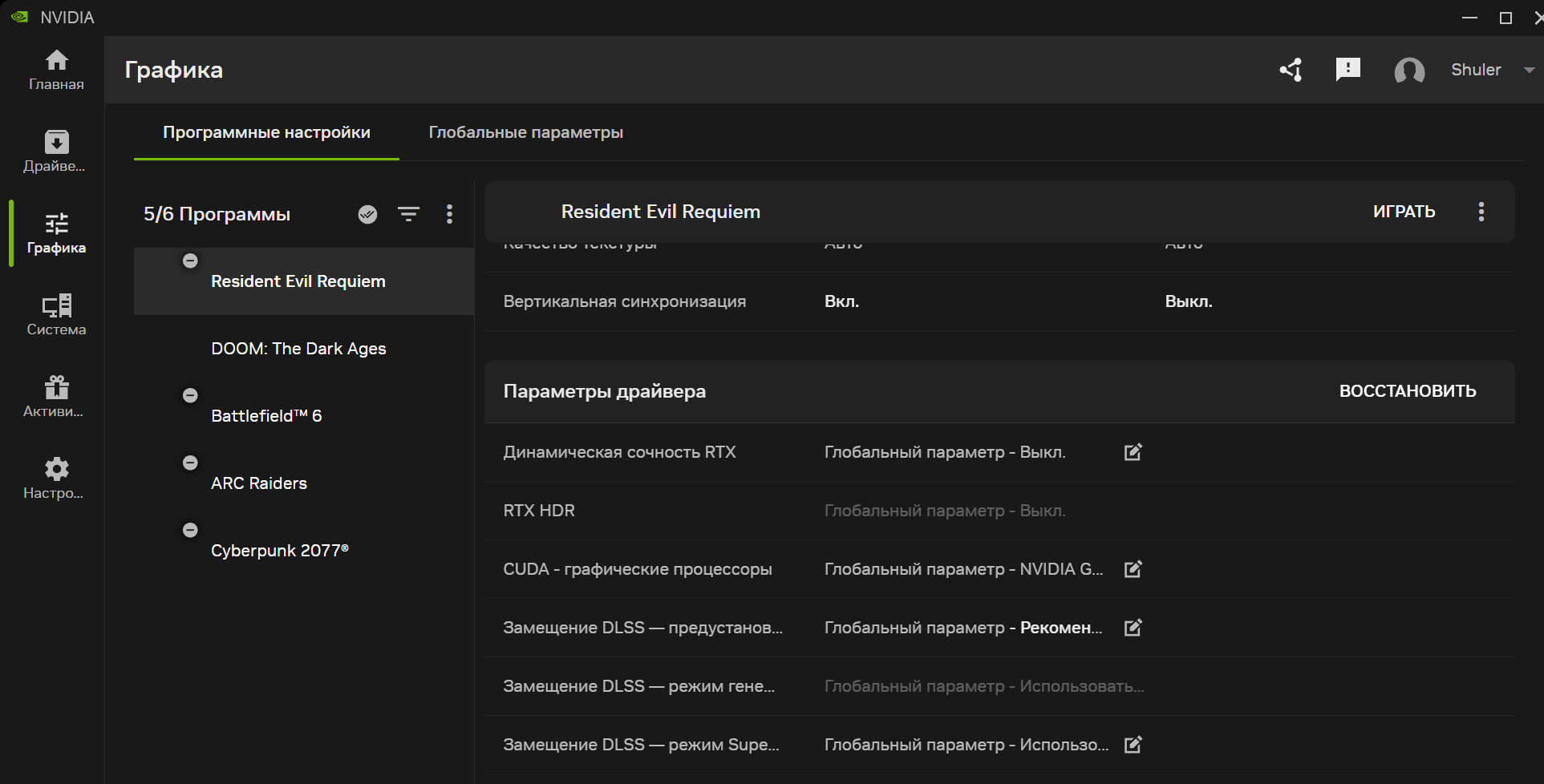
Task: Toggle the optimized checkmark filter icon
Action: [367, 214]
